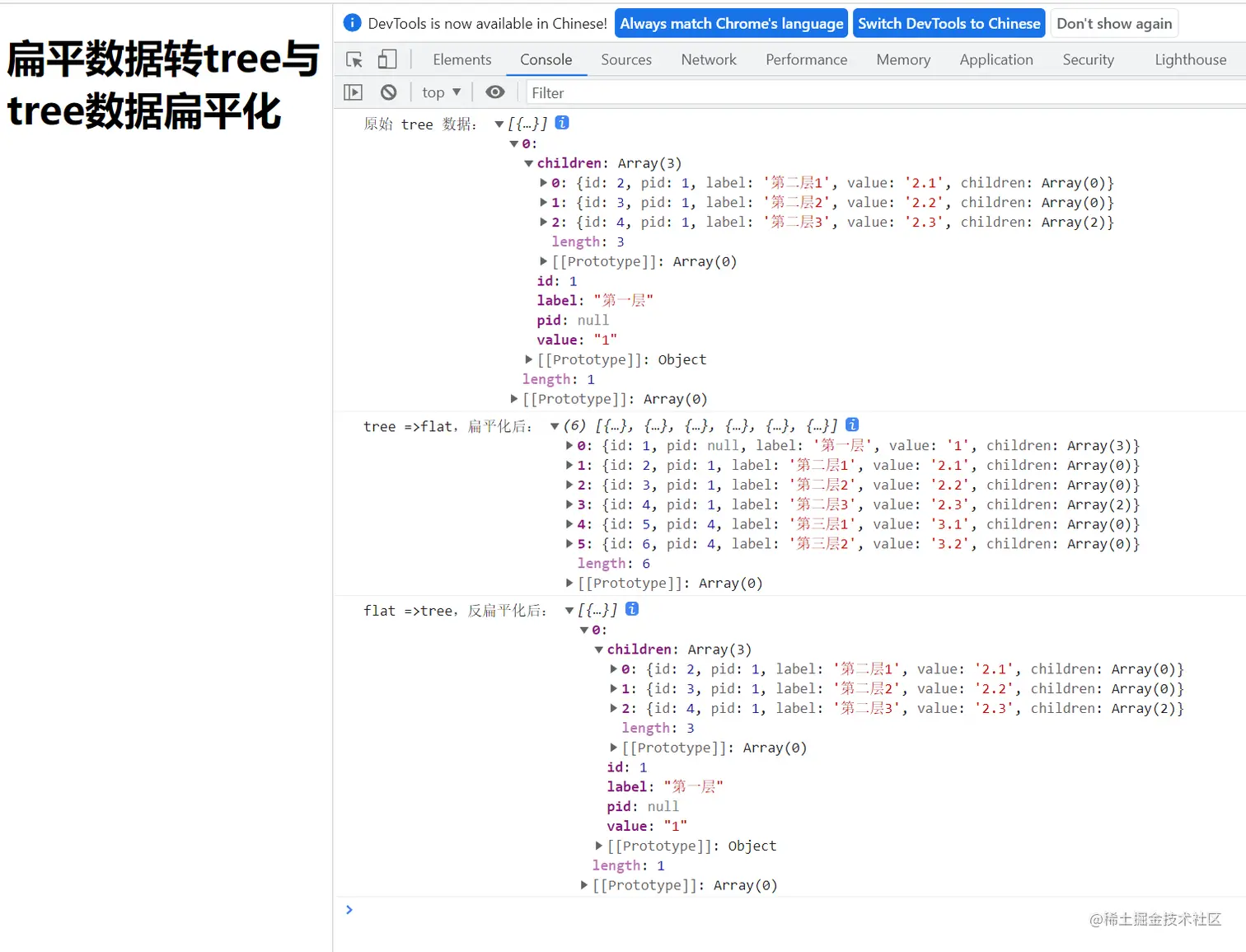Viewport: 1246px width, 952px height.
Task: Click Switch DevTools to Chinese
Action: click(949, 23)
